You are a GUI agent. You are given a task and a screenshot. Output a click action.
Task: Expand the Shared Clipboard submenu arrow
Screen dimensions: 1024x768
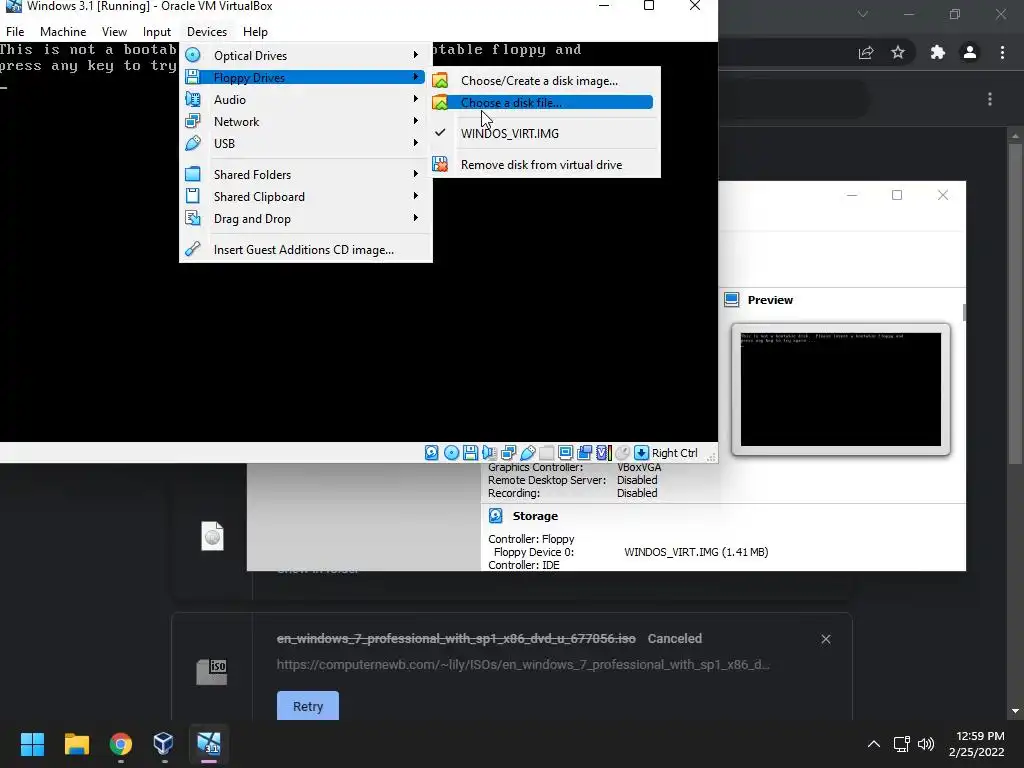(x=415, y=196)
